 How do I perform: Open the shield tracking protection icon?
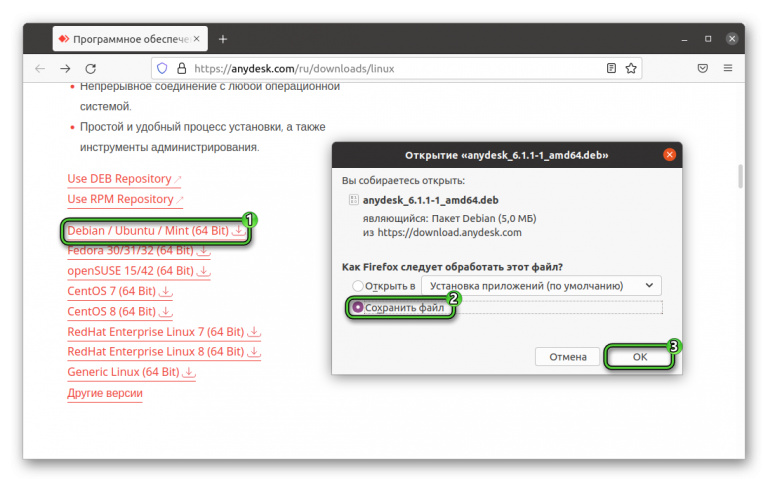pyautogui.click(x=162, y=69)
